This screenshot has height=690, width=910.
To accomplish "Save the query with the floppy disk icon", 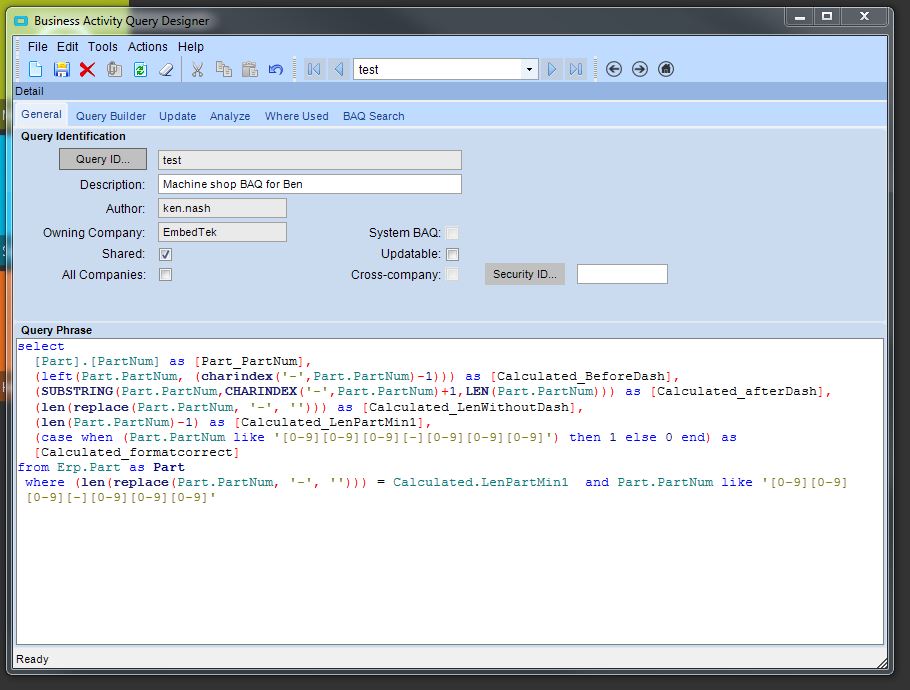I will click(x=62, y=69).
